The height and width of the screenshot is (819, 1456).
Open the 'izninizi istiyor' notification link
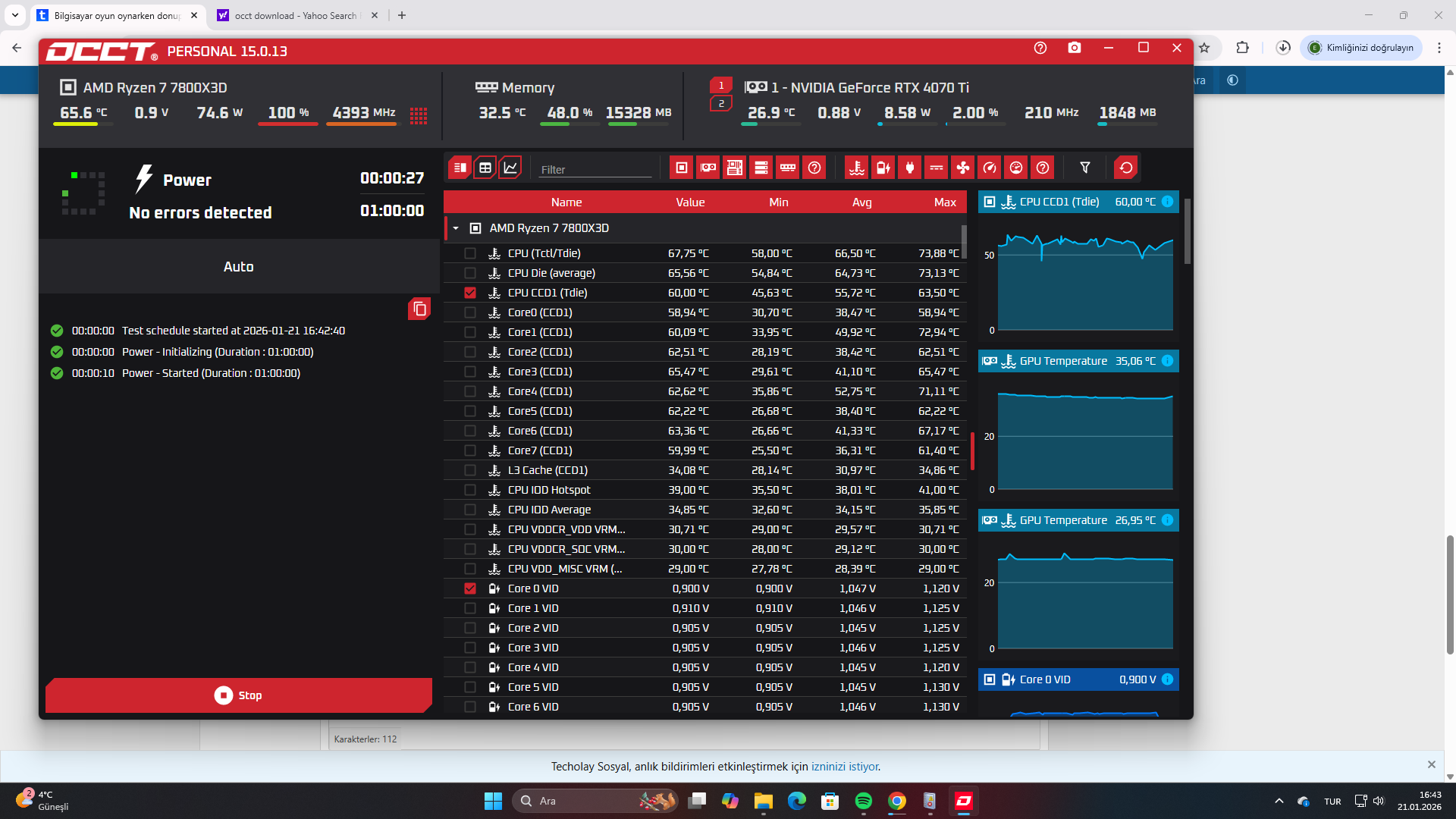(845, 767)
